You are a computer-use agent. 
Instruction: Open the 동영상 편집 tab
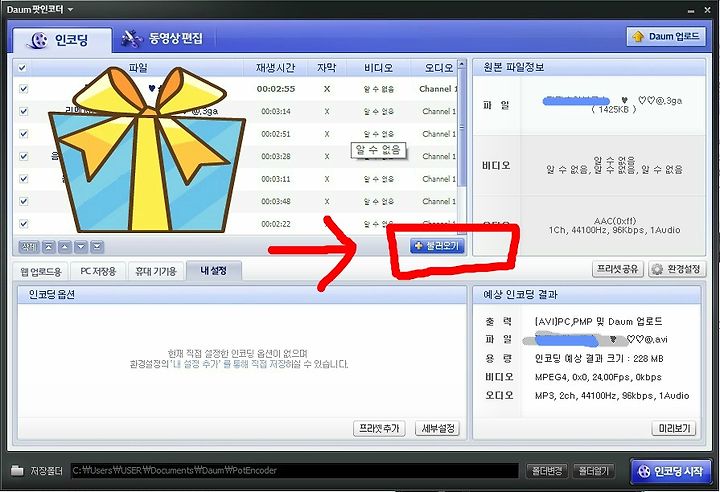[x=162, y=38]
